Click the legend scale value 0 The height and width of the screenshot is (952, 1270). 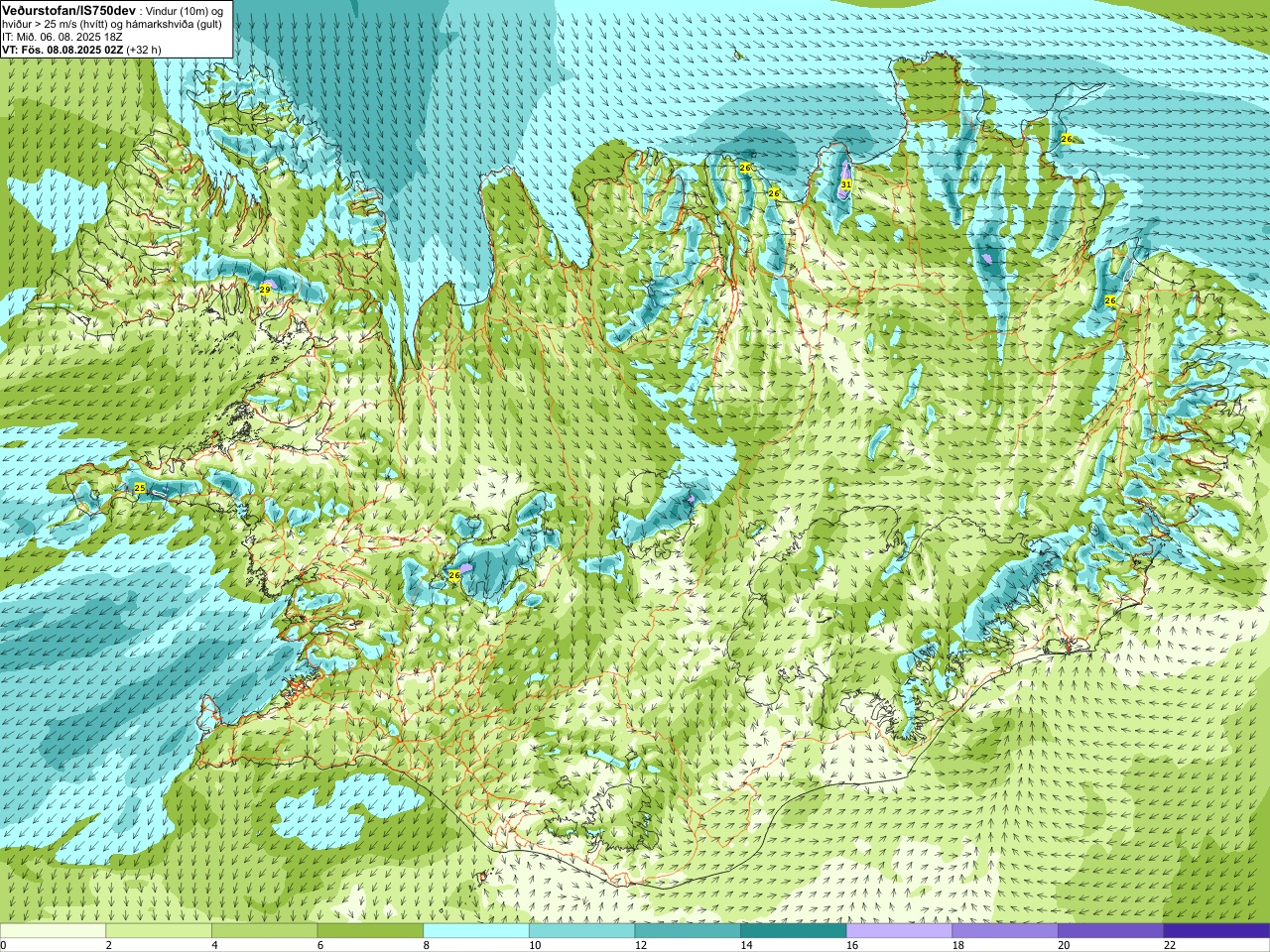click(x=3, y=946)
